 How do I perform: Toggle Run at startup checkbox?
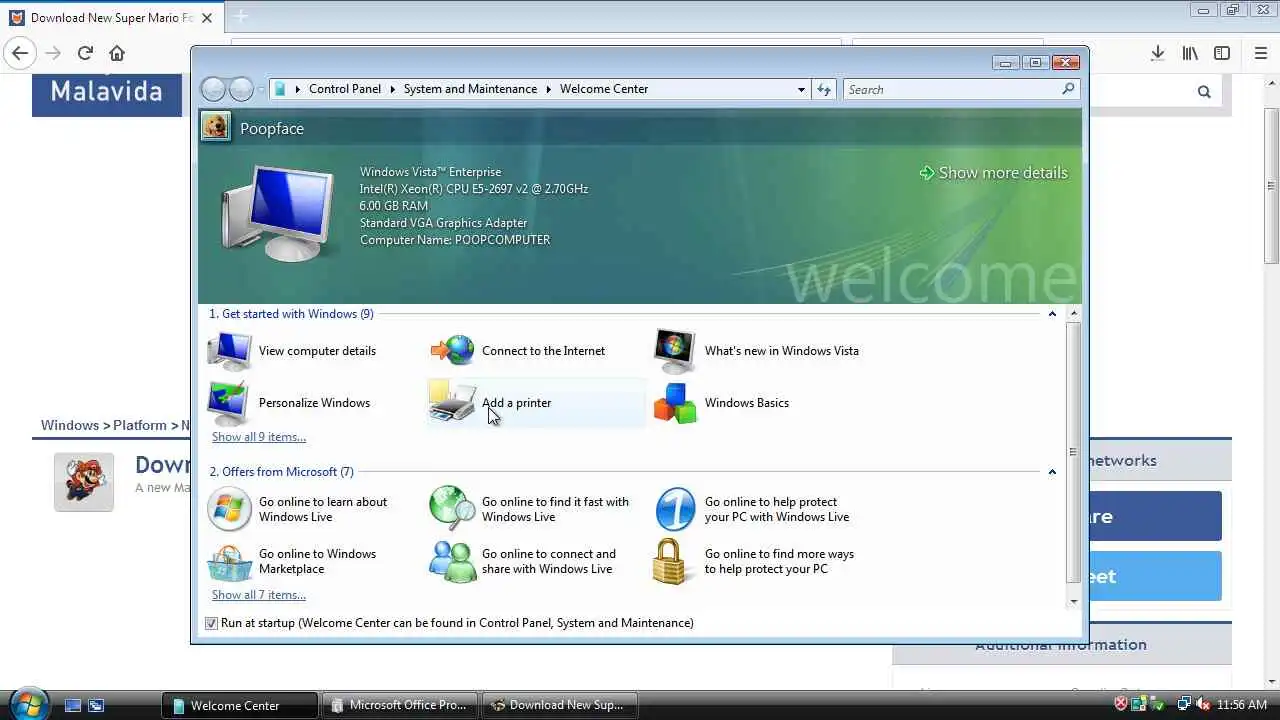pyautogui.click(x=211, y=623)
